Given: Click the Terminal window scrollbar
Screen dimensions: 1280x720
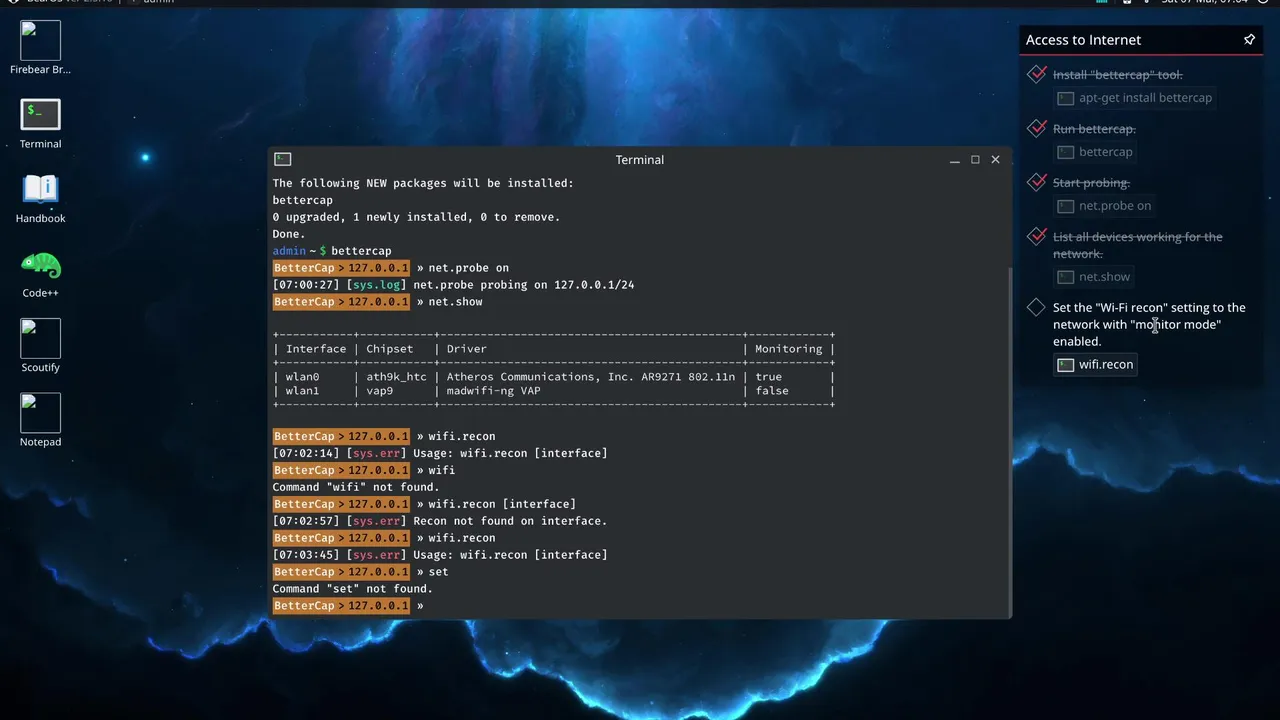Looking at the screenshot, I should (x=1008, y=440).
